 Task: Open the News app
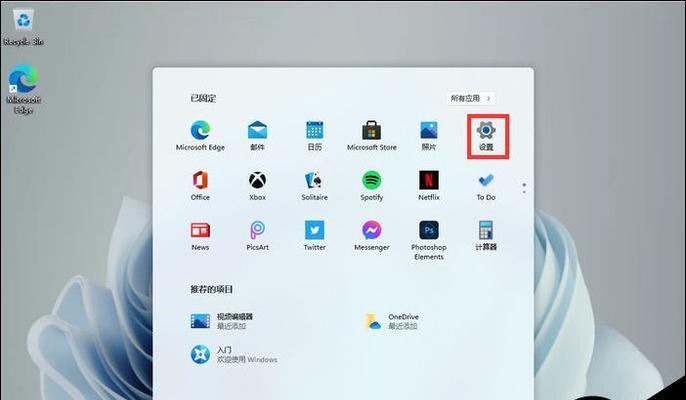[x=200, y=236]
